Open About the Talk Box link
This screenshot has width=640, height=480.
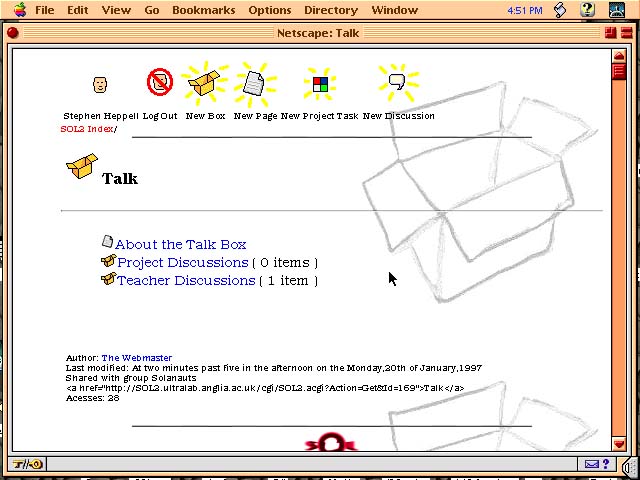(x=181, y=244)
